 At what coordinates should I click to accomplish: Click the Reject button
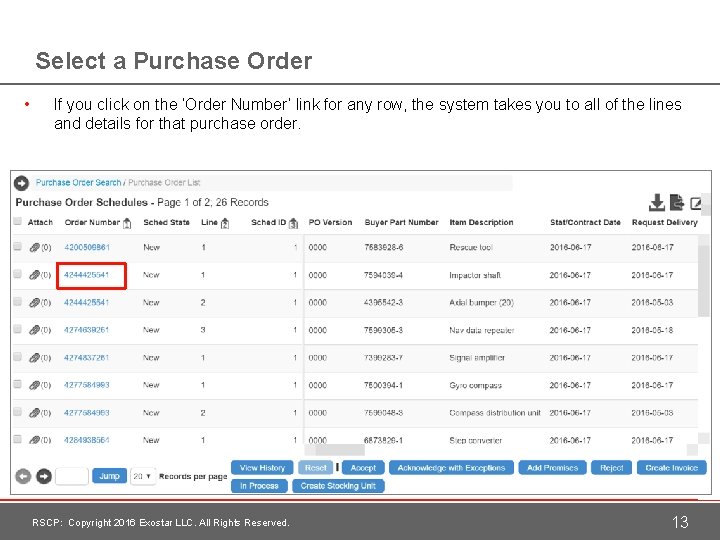[612, 468]
